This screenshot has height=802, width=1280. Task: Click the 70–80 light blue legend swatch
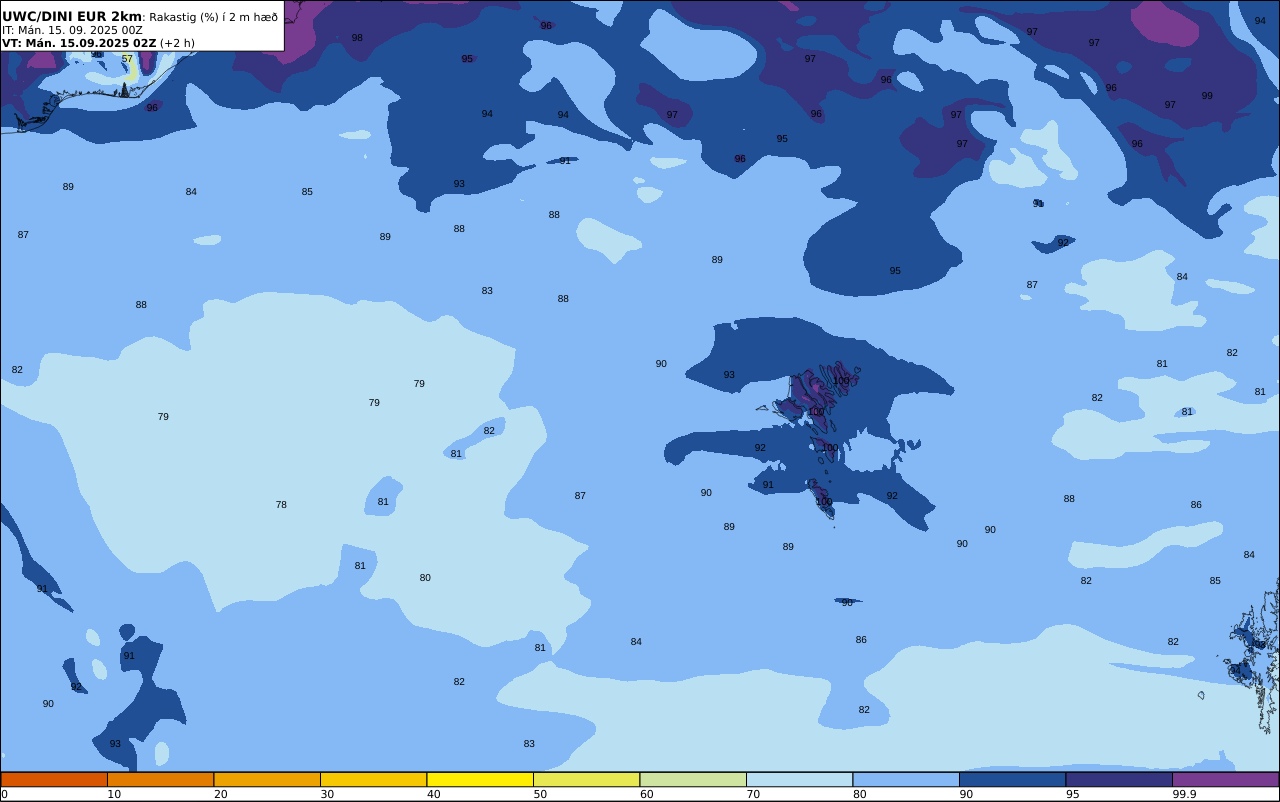(x=799, y=779)
